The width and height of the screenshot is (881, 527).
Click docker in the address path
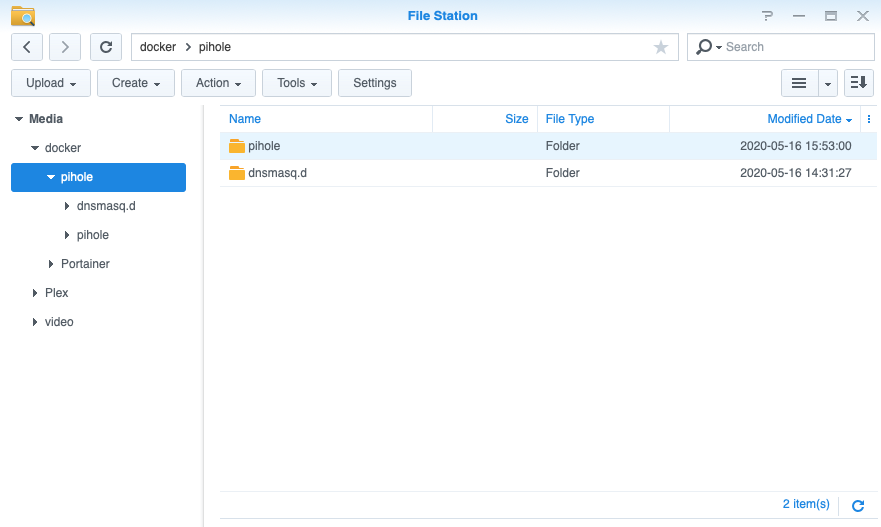[158, 47]
